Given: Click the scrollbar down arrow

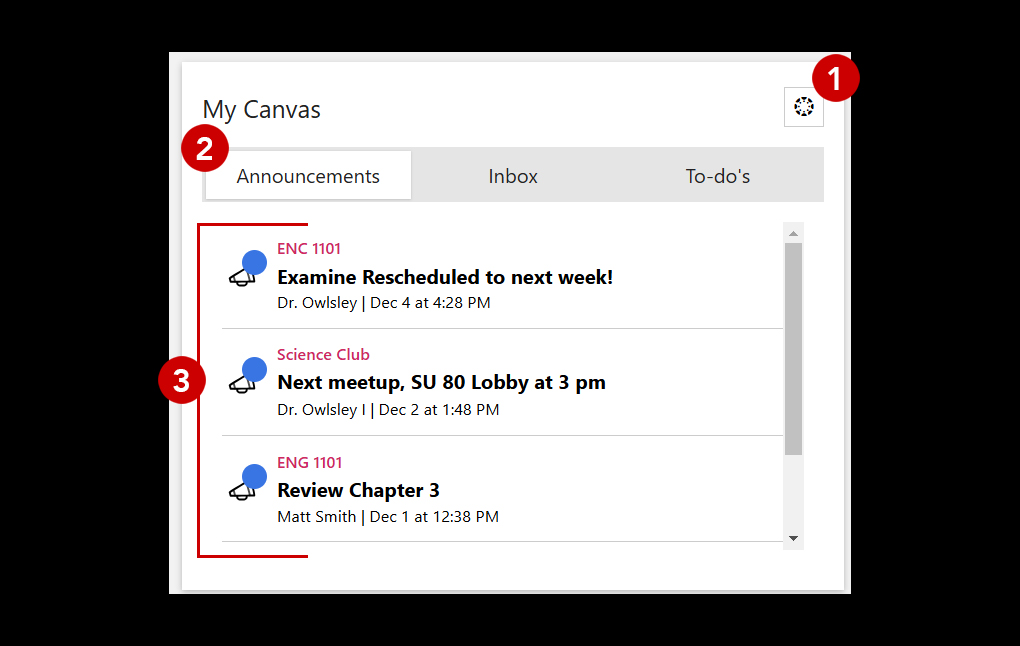Looking at the screenshot, I should pos(794,538).
